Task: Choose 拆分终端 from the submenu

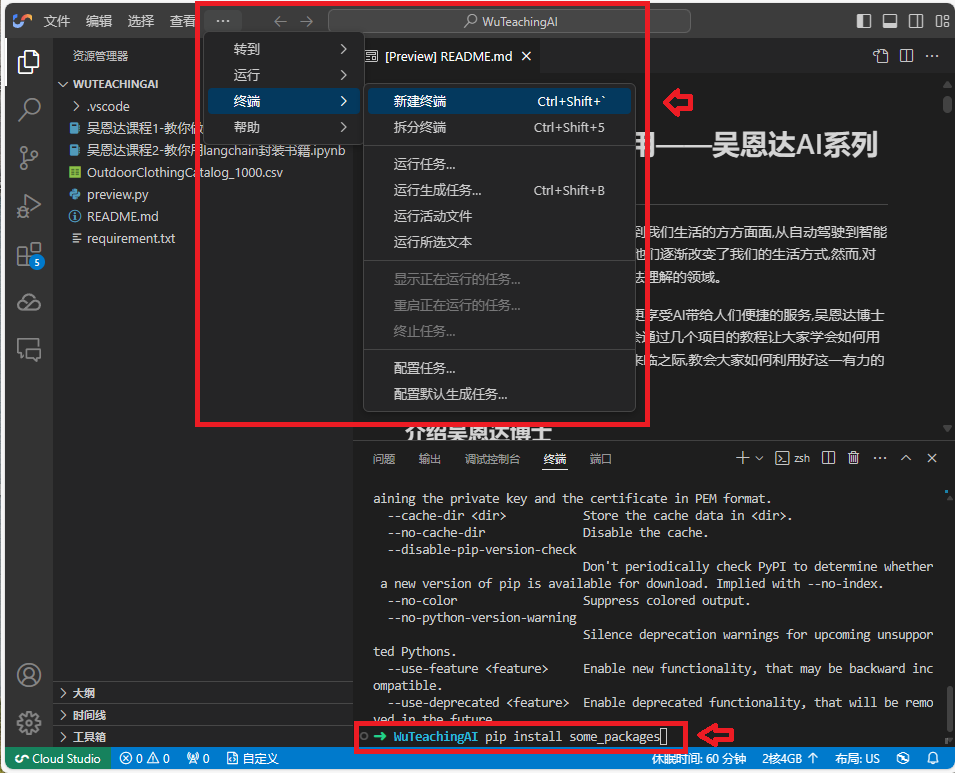Action: 499,127
